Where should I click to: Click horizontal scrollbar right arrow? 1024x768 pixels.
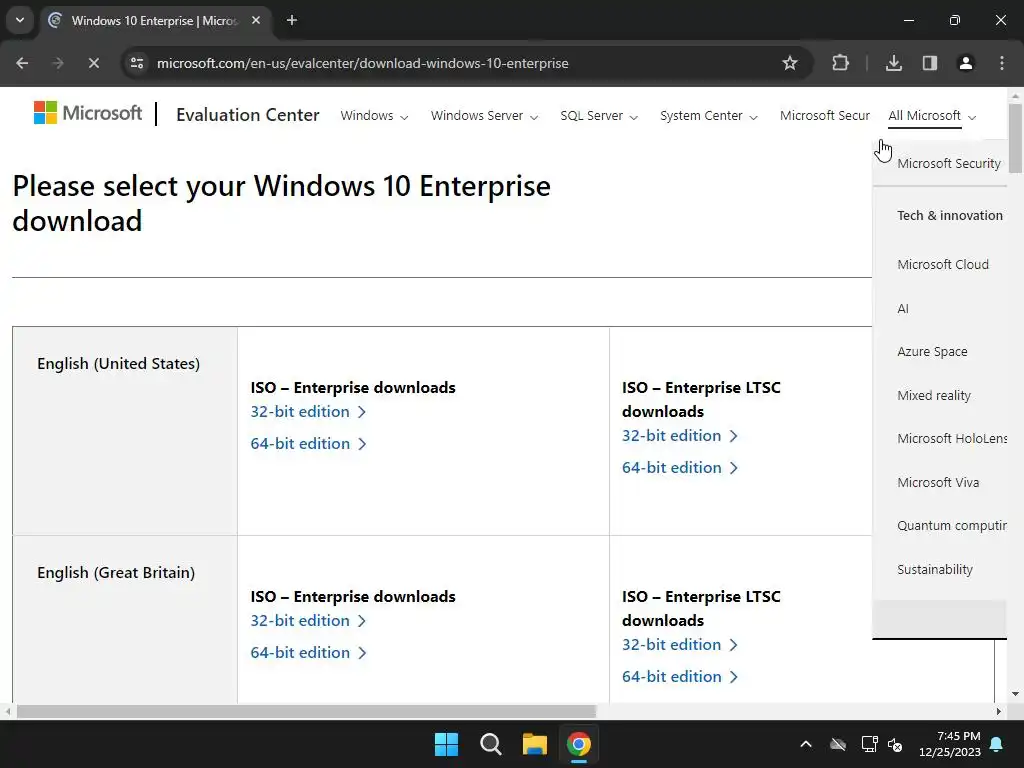tap(999, 711)
